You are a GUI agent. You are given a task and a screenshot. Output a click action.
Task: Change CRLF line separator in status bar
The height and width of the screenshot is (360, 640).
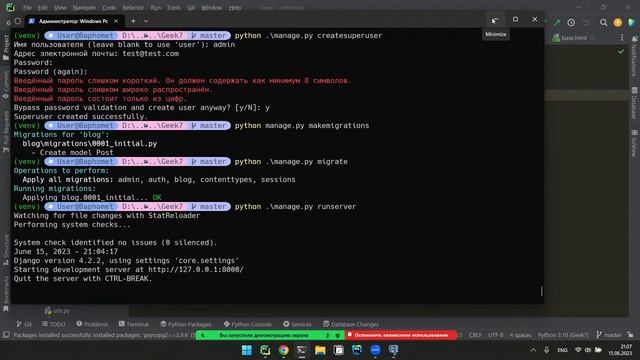tap(475, 335)
